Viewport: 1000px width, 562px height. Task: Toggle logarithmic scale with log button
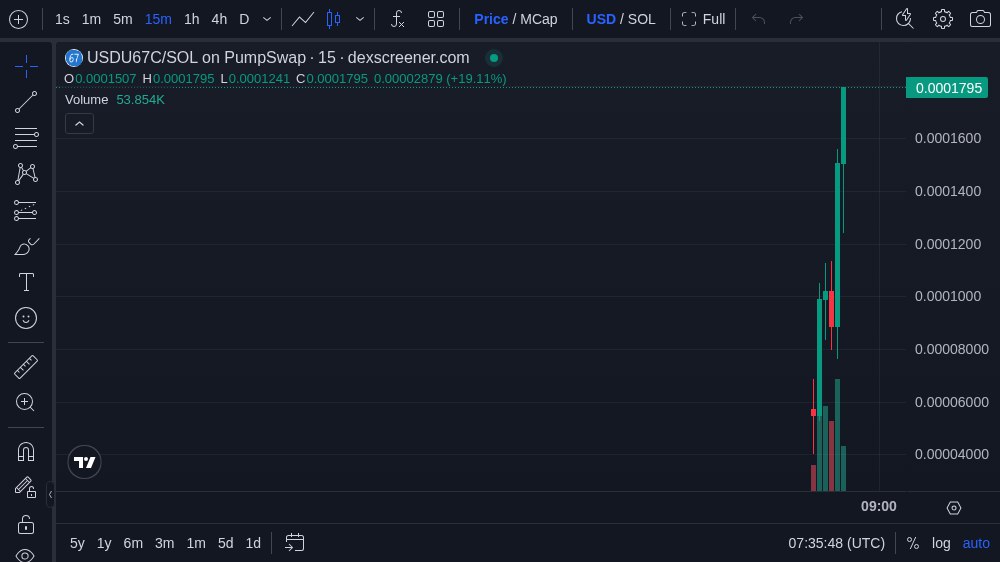click(x=941, y=543)
